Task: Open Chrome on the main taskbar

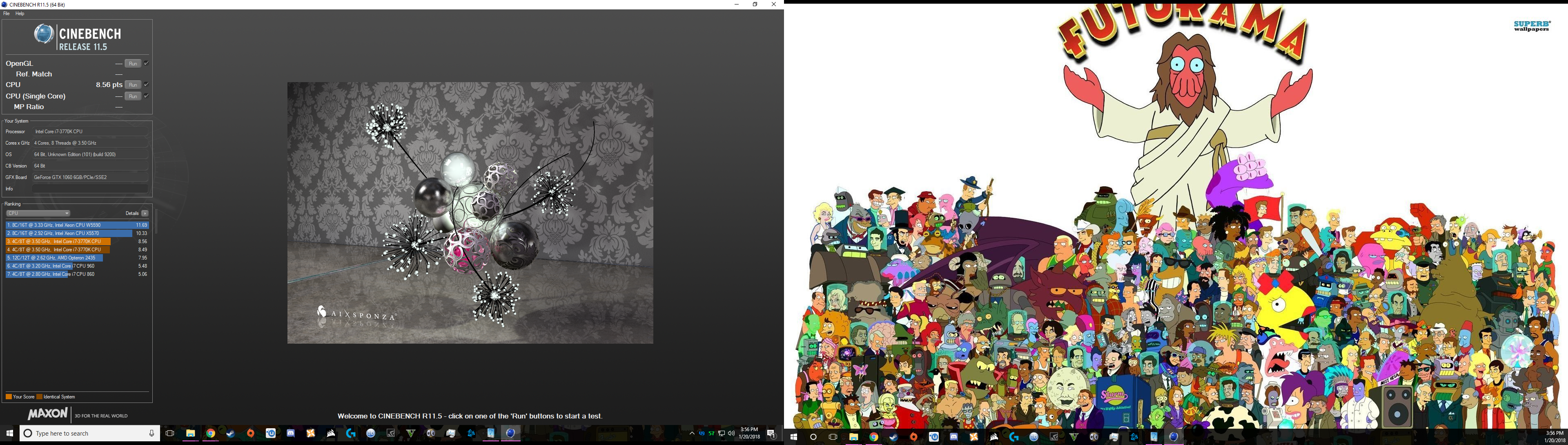Action: pos(211,434)
